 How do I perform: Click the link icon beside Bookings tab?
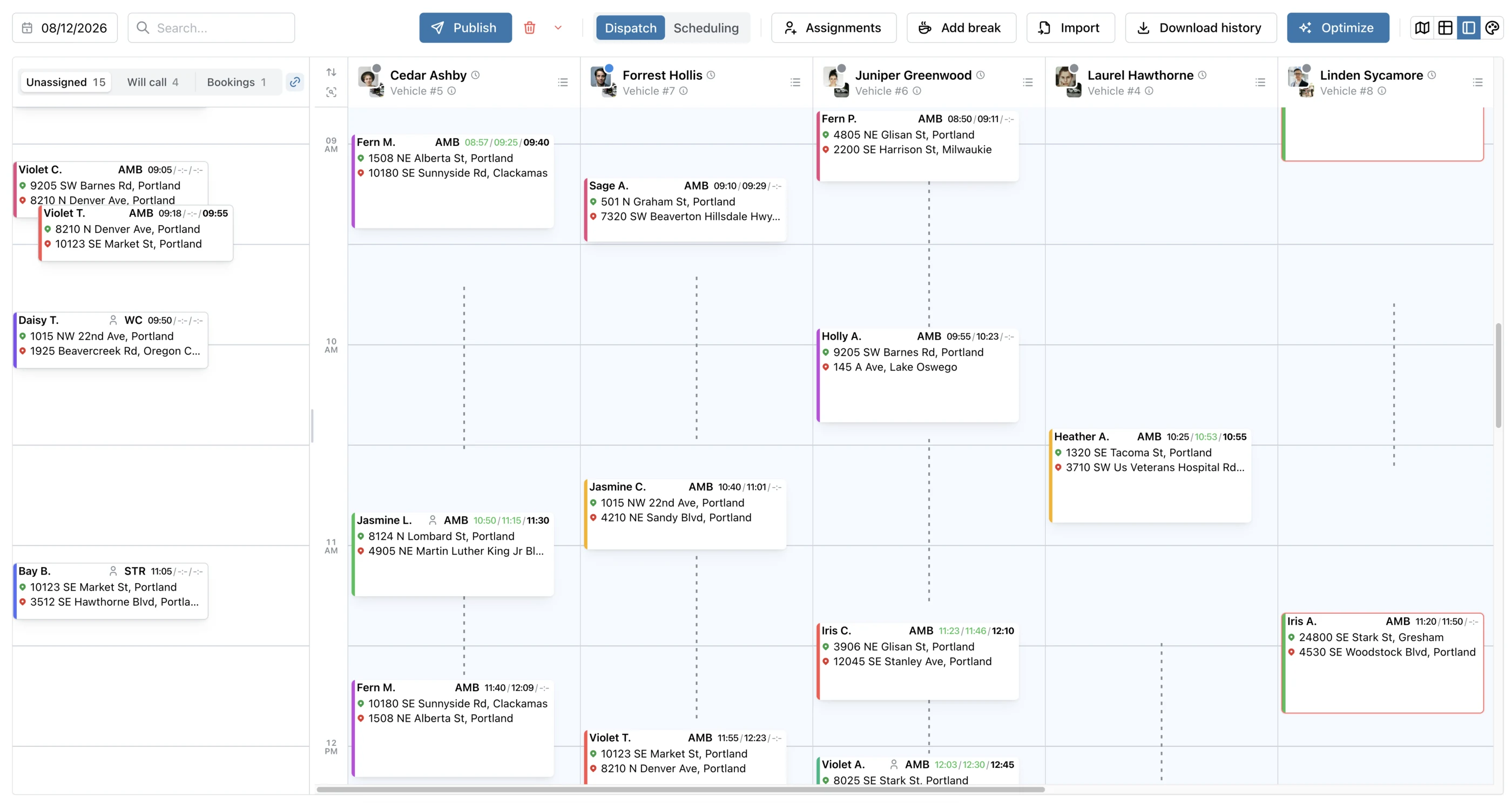point(295,82)
